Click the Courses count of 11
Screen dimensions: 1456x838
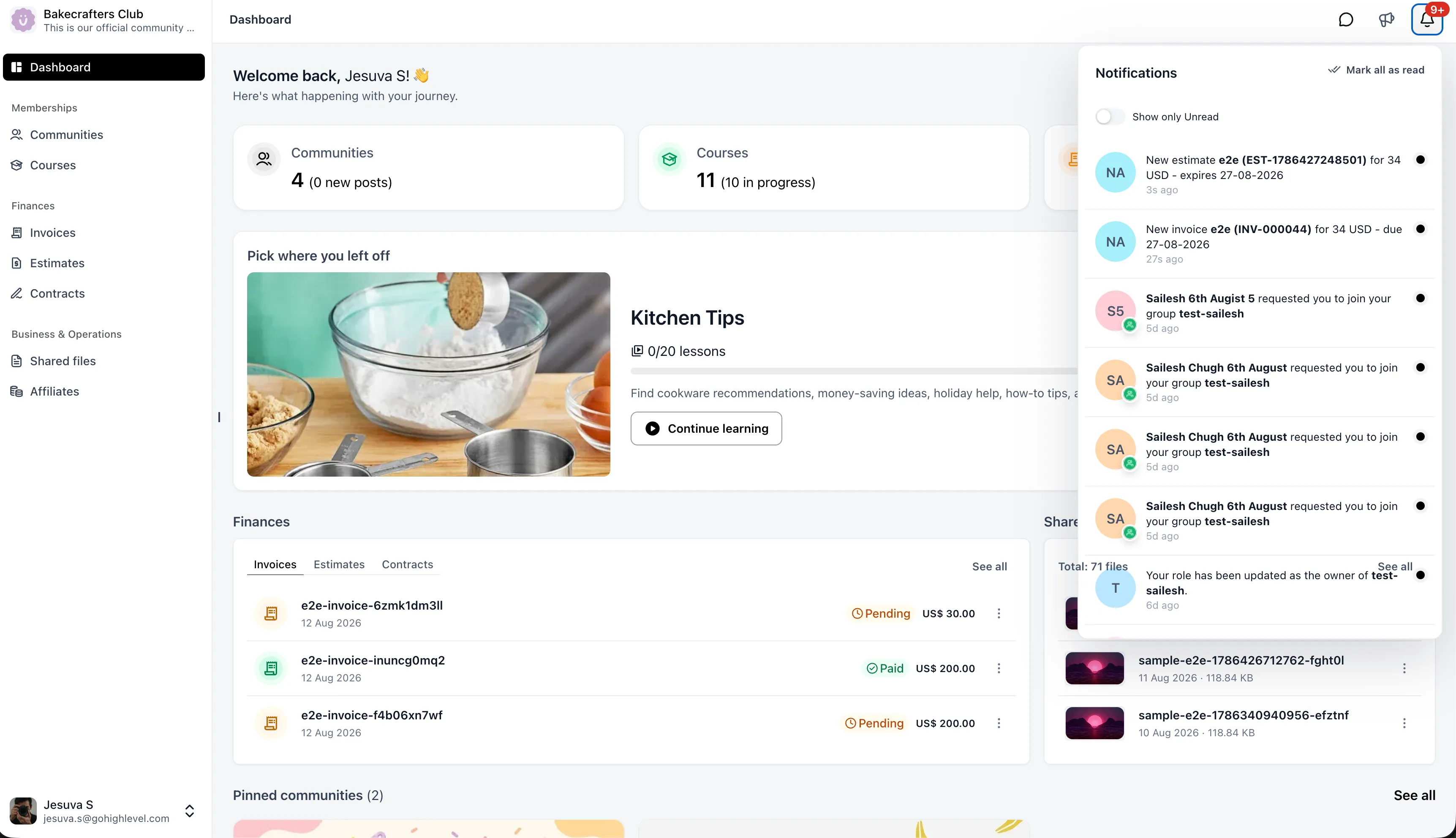pos(705,181)
